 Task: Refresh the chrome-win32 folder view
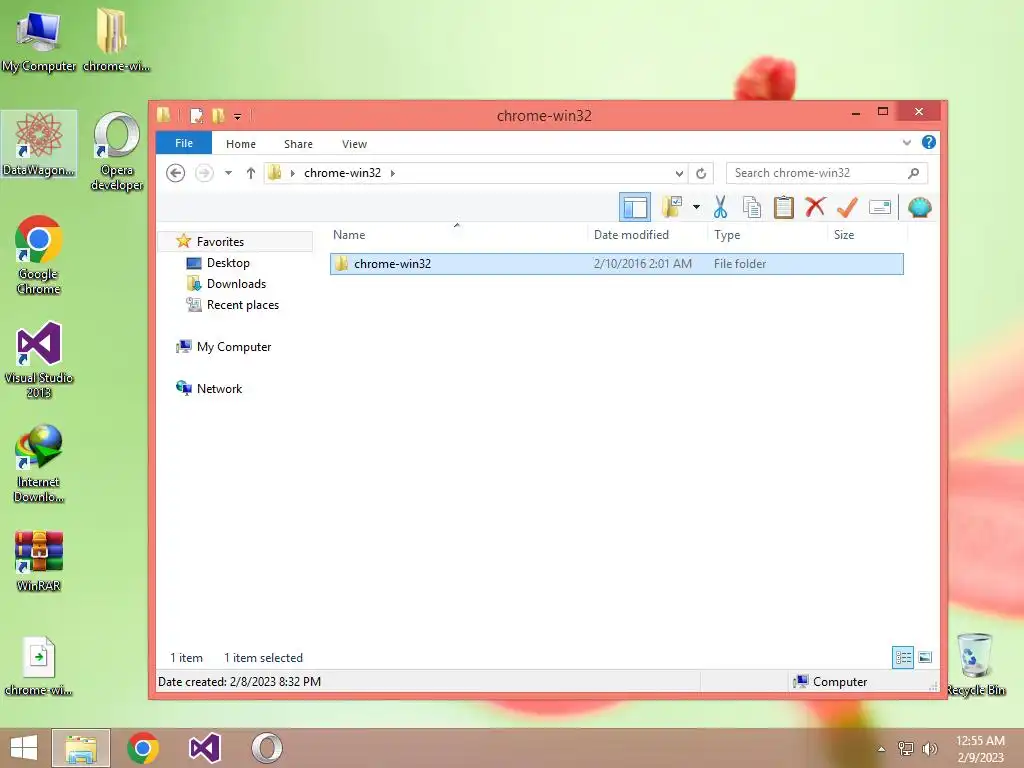point(701,173)
